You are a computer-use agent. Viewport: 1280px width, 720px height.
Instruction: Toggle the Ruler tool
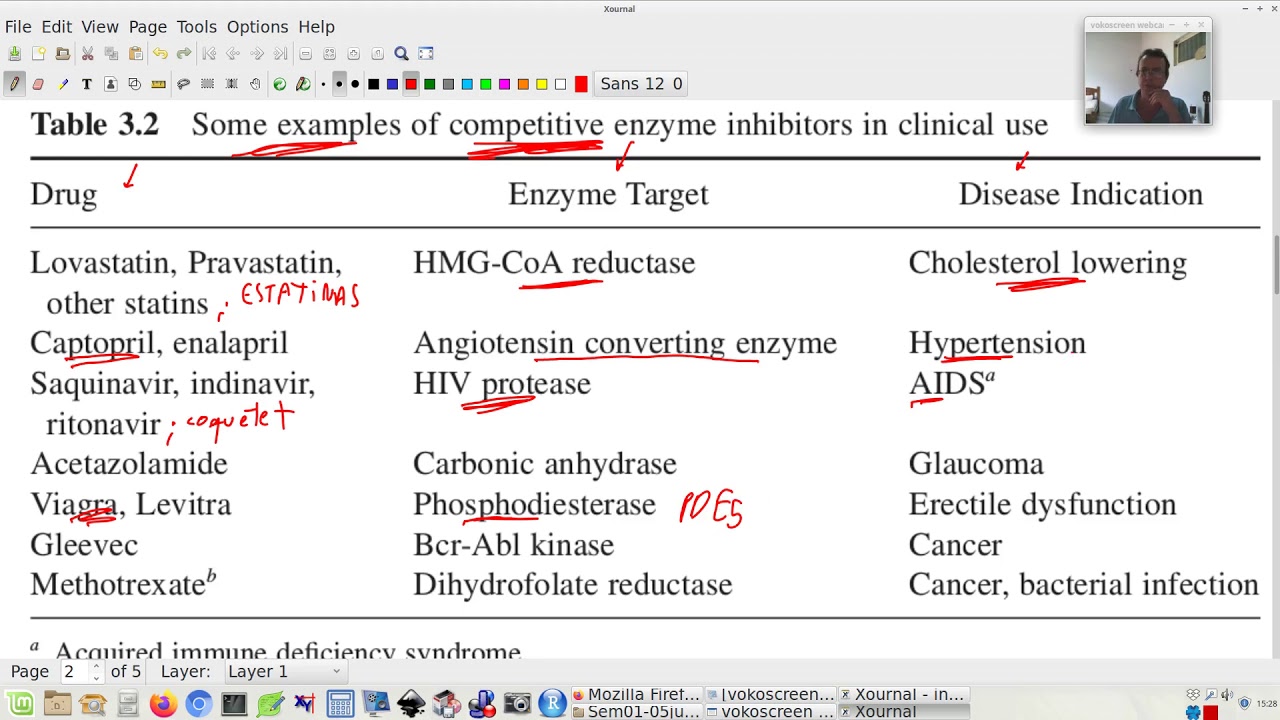point(159,84)
